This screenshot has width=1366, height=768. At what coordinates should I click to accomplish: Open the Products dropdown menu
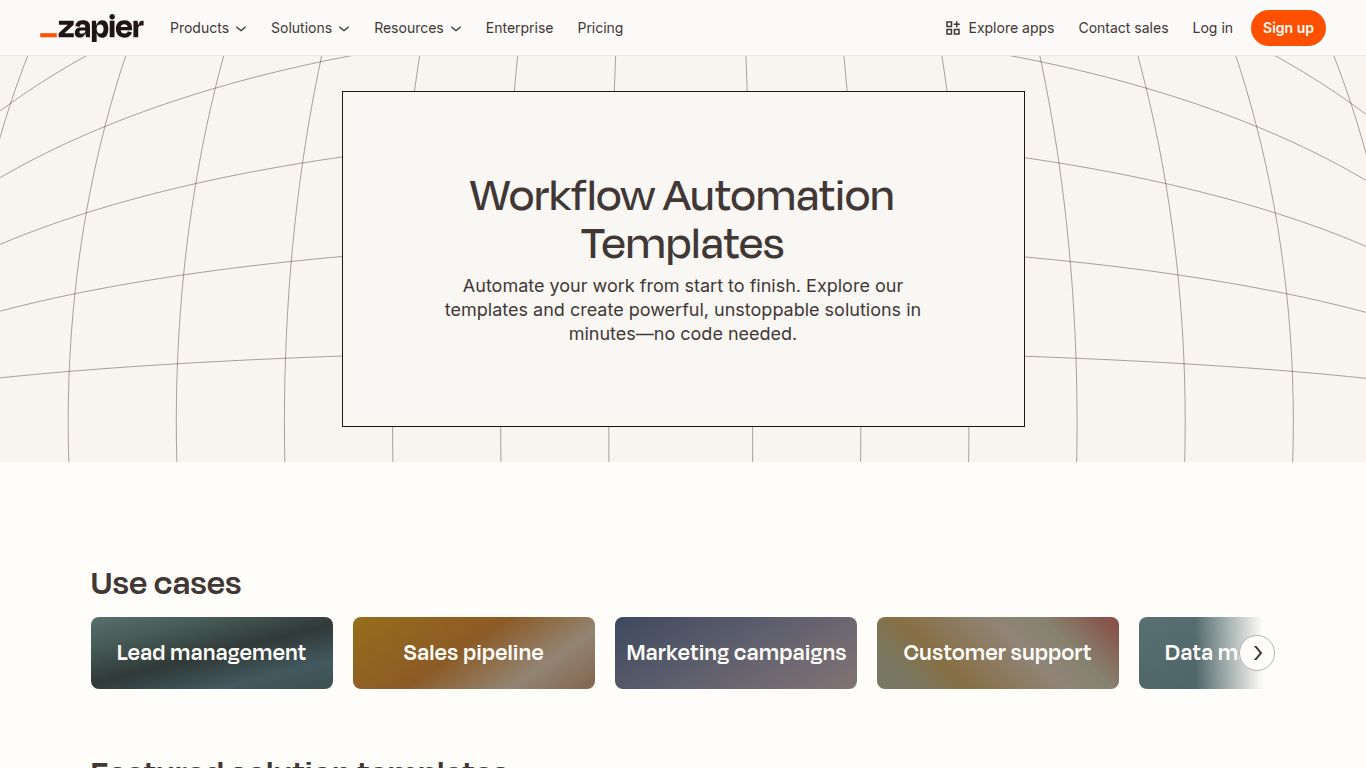coord(200,28)
